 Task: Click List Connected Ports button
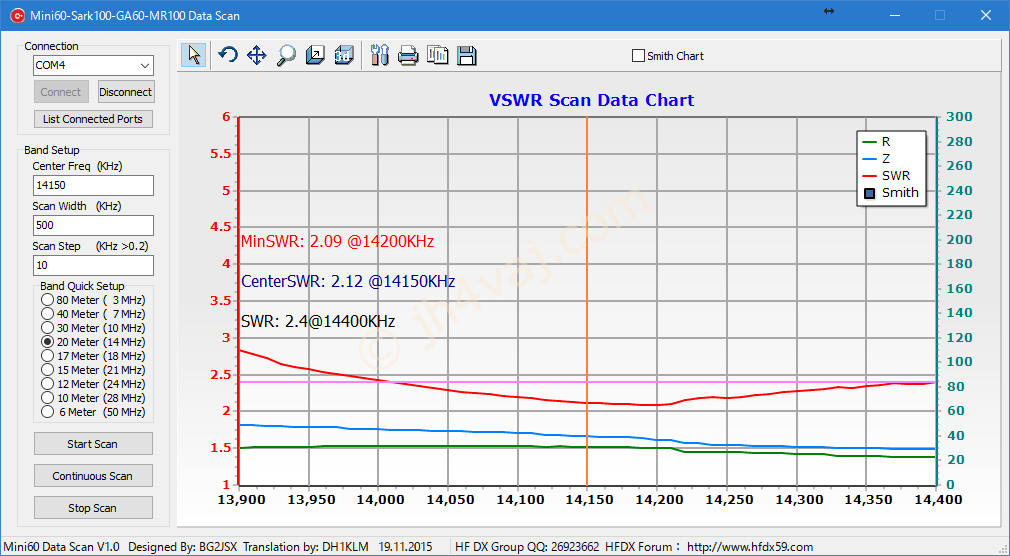click(x=93, y=119)
